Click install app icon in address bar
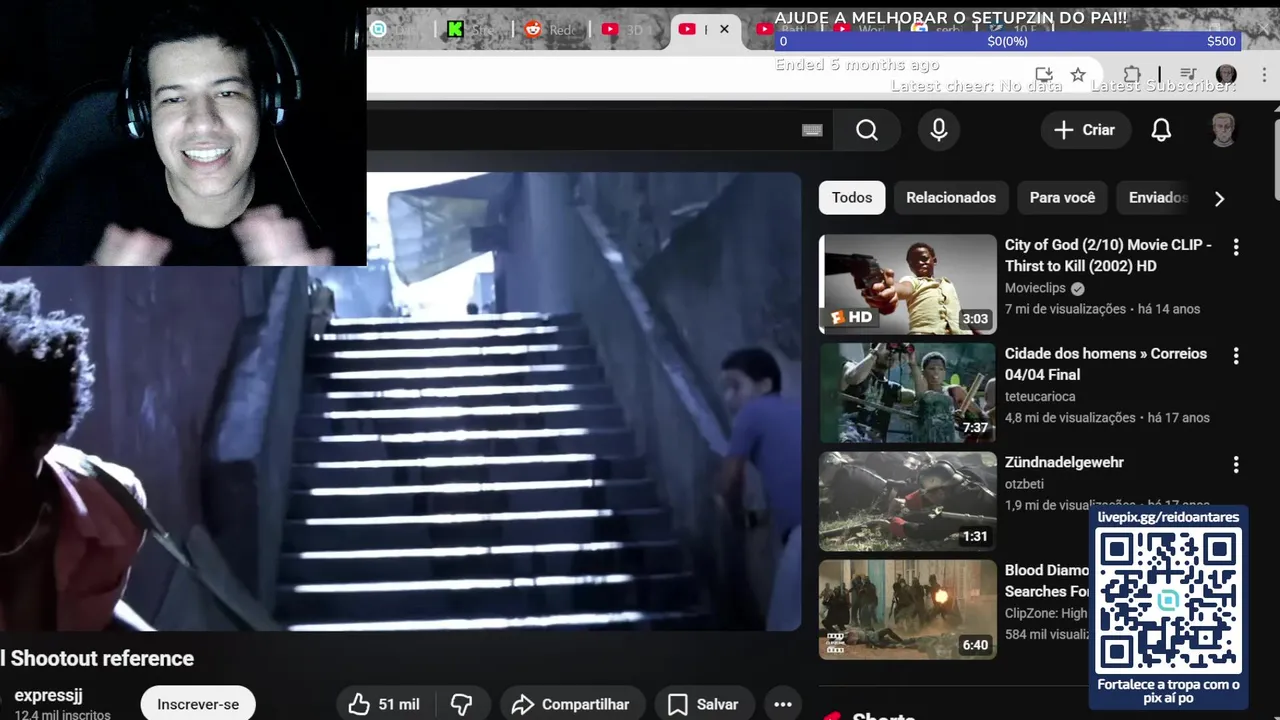1280x720 pixels. pos(1044,75)
